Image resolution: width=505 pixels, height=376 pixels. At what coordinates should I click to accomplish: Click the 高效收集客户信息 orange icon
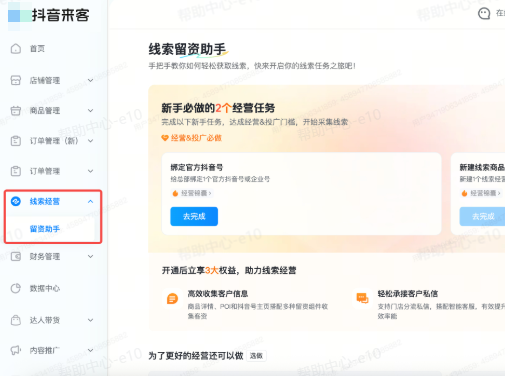pos(172,298)
